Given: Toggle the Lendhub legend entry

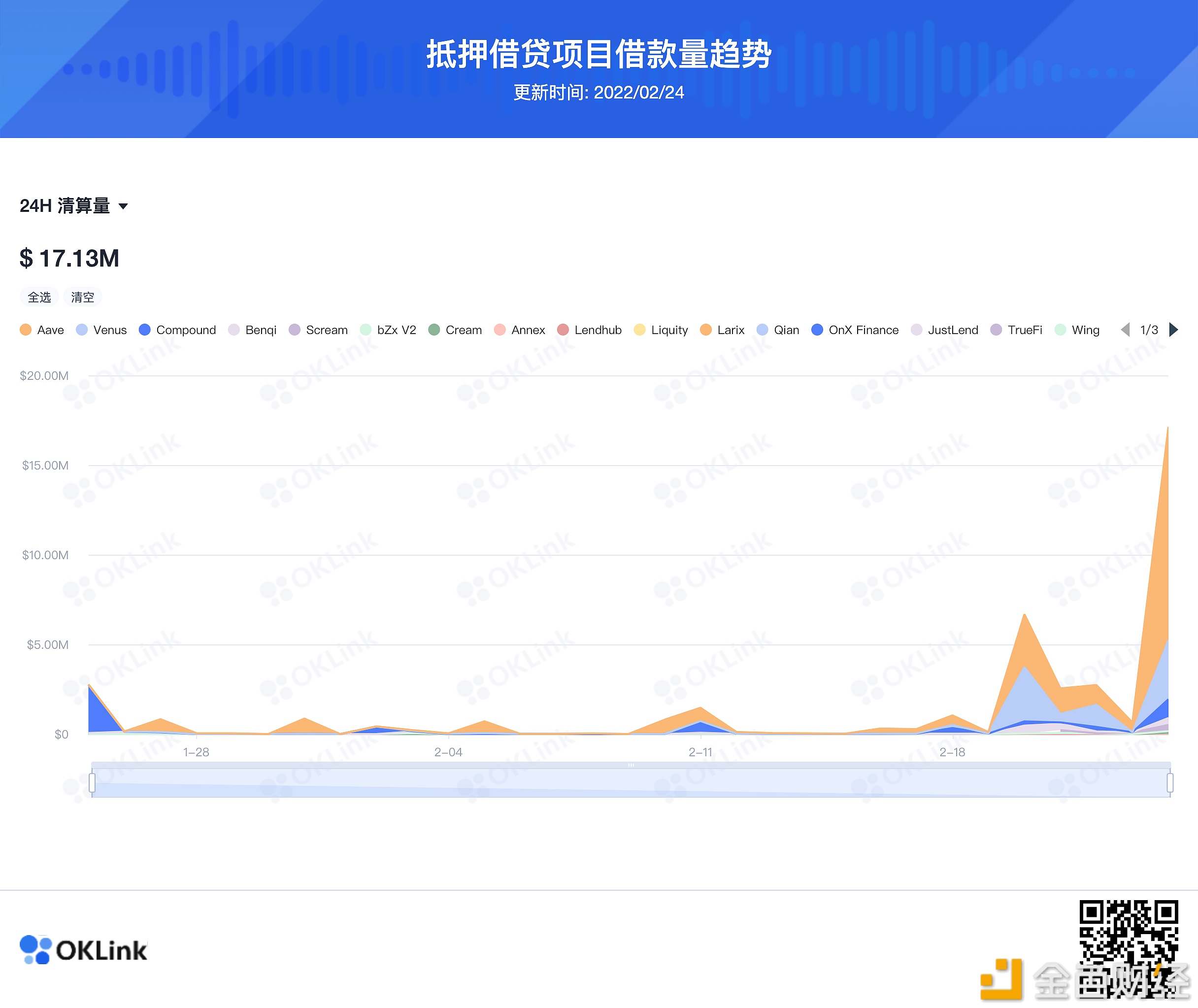Looking at the screenshot, I should tap(590, 330).
